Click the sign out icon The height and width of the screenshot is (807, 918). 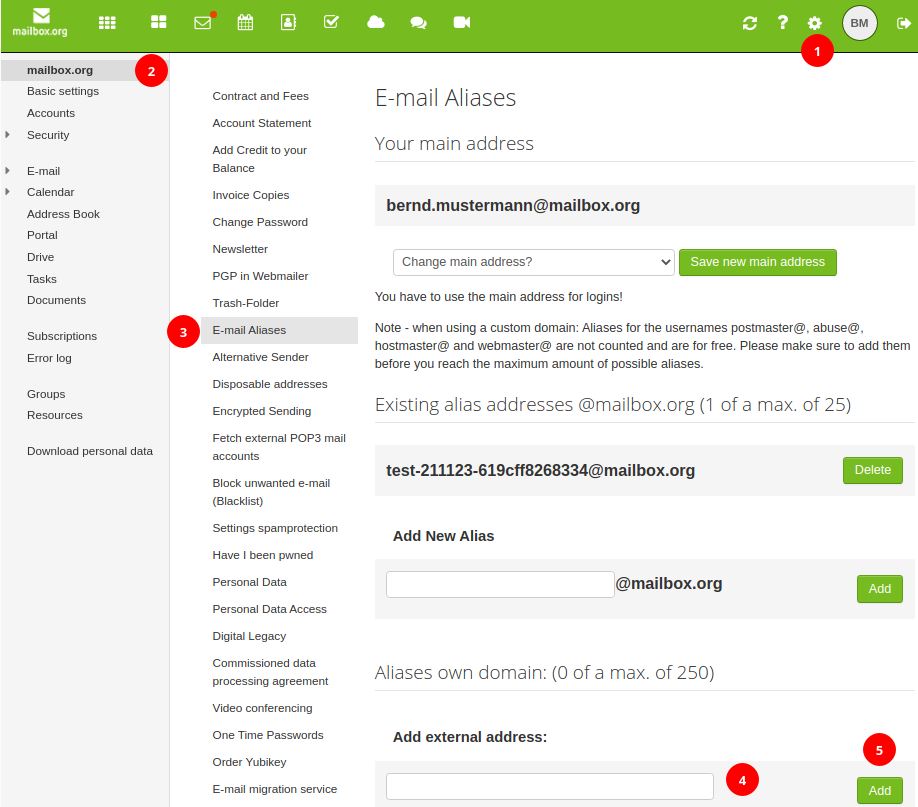(x=904, y=23)
